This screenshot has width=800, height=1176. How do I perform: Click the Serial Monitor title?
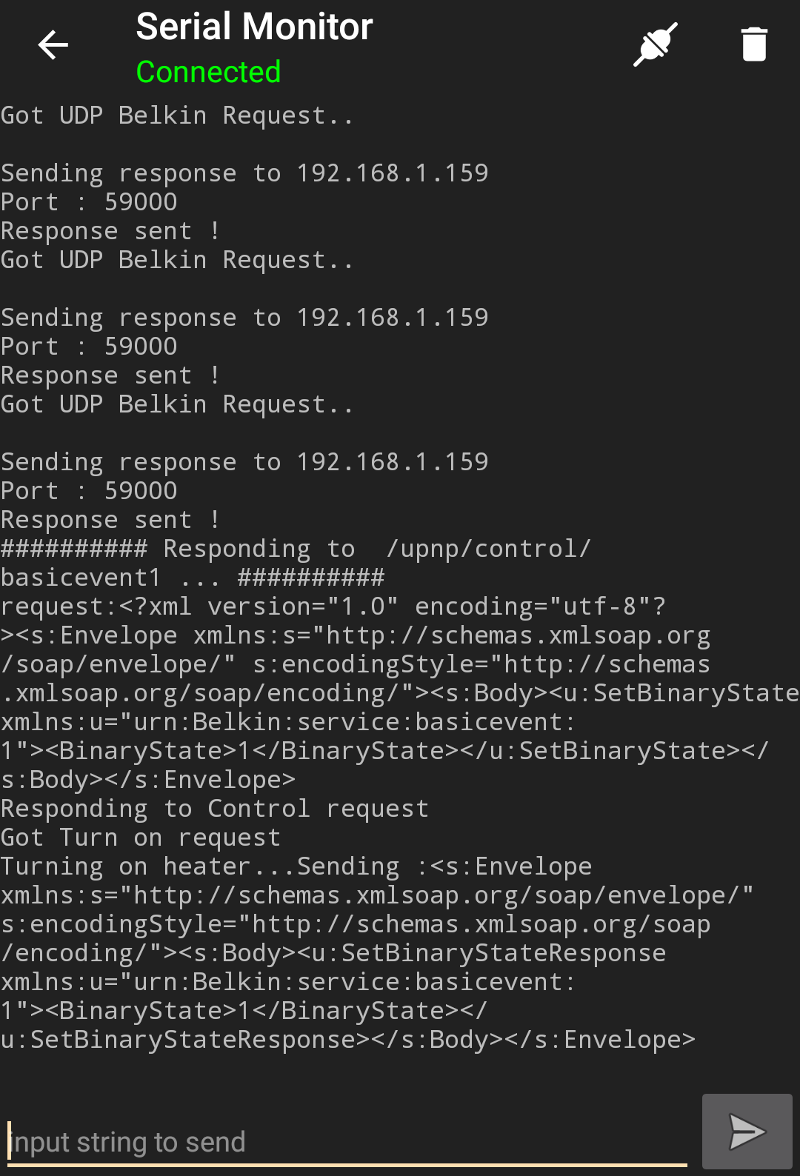254,27
